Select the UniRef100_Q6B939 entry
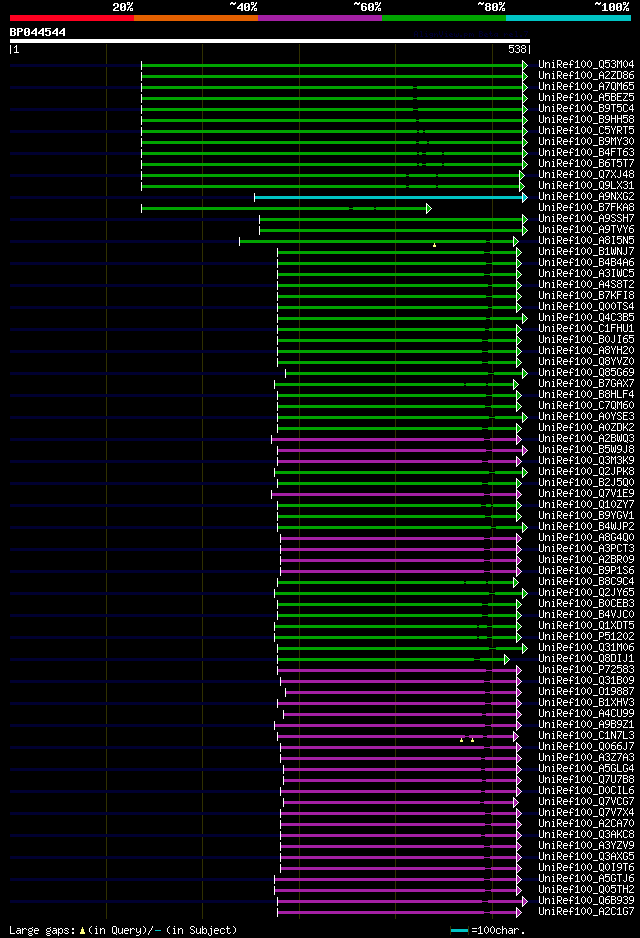Viewport: 640px width, 938px height. pos(586,900)
